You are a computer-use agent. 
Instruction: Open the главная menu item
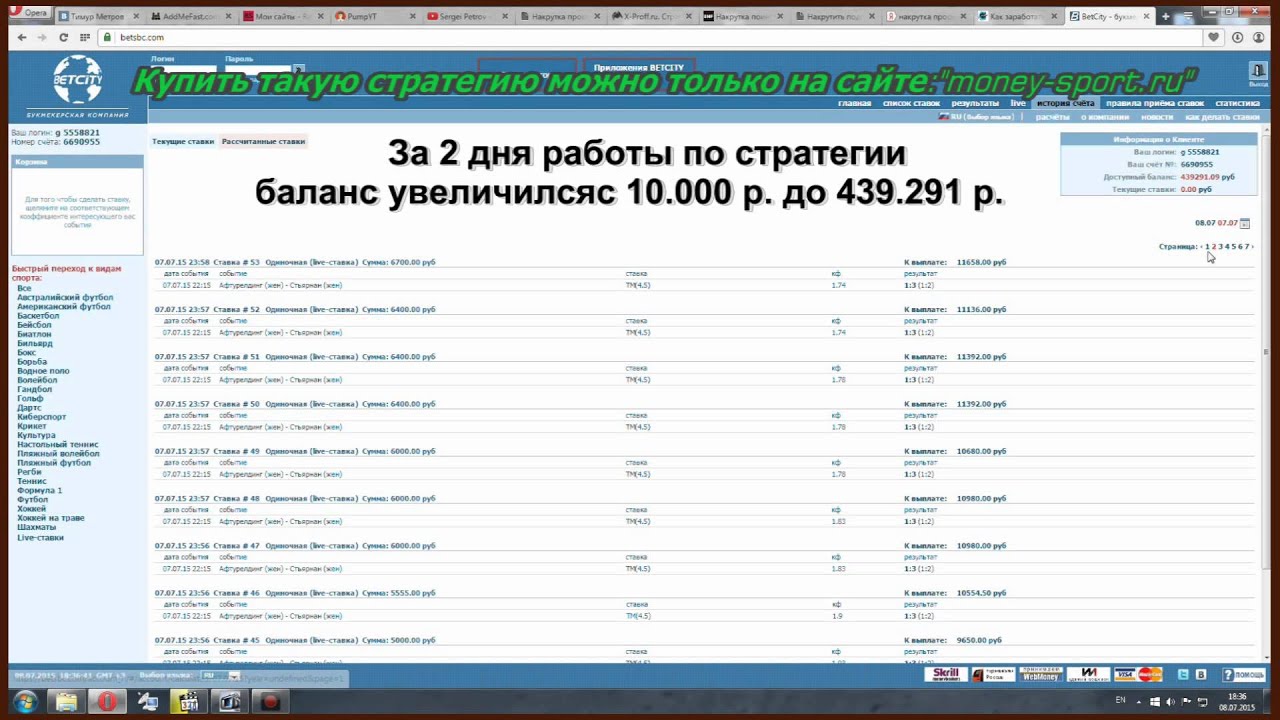[854, 103]
